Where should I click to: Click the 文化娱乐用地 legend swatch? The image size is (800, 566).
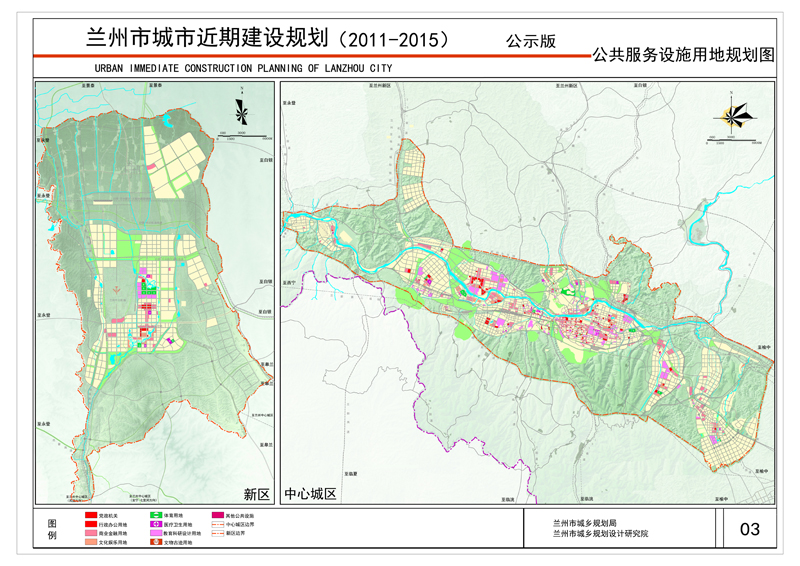coord(90,543)
